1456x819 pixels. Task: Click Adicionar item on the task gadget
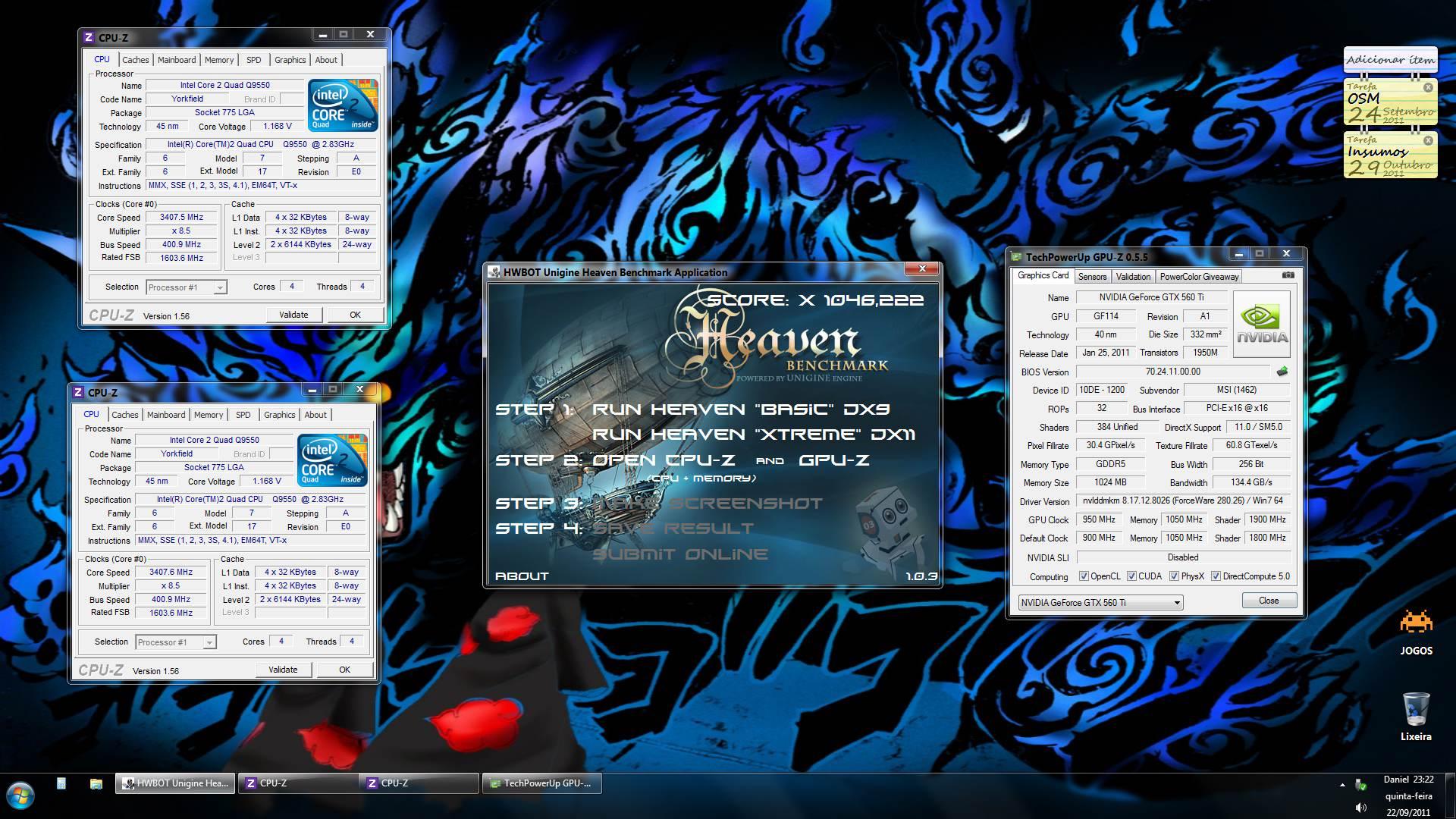[1391, 59]
